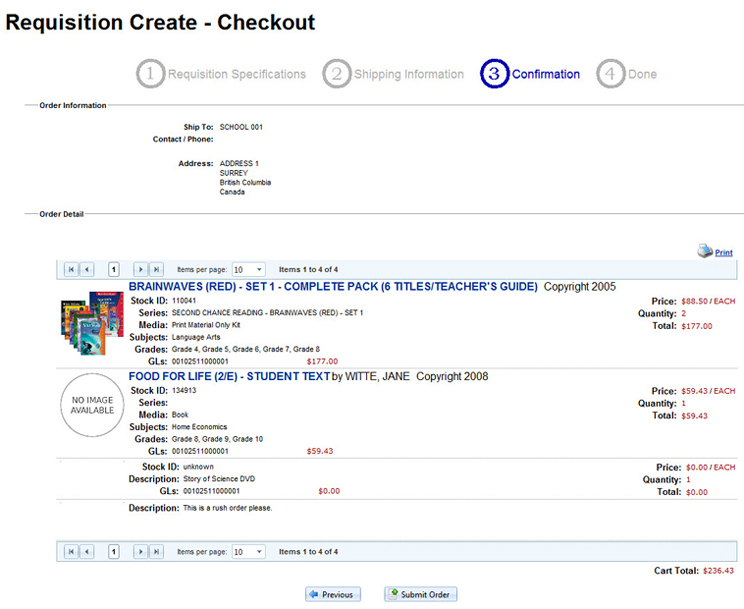
Task: Select Done step 4
Action: tap(627, 74)
